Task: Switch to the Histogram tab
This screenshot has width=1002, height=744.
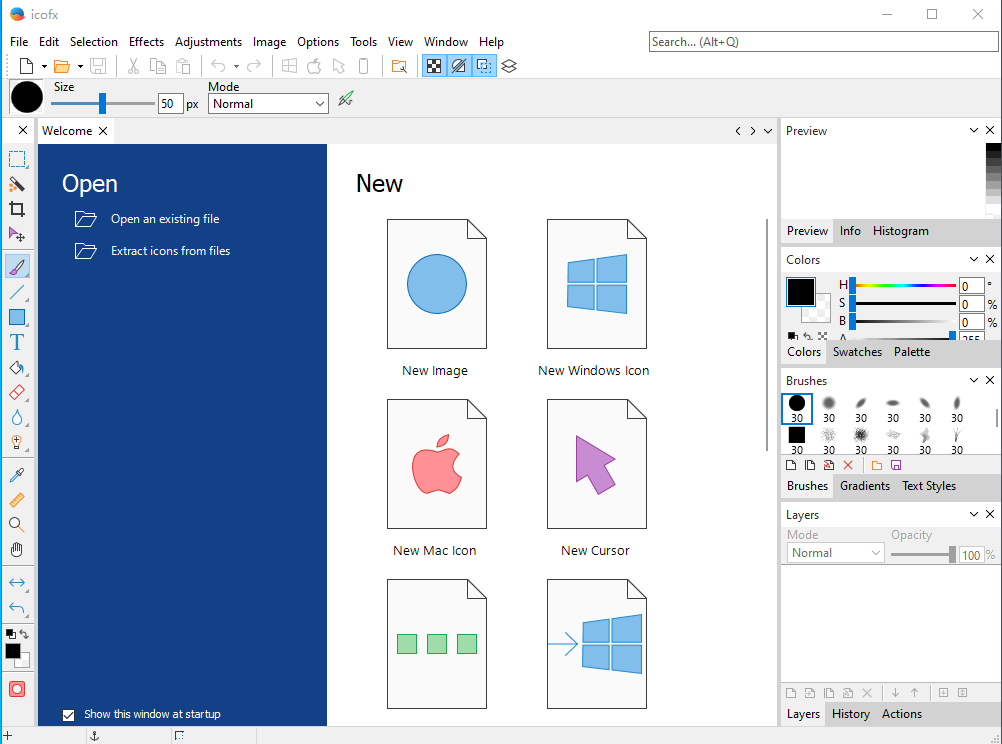Action: [900, 231]
